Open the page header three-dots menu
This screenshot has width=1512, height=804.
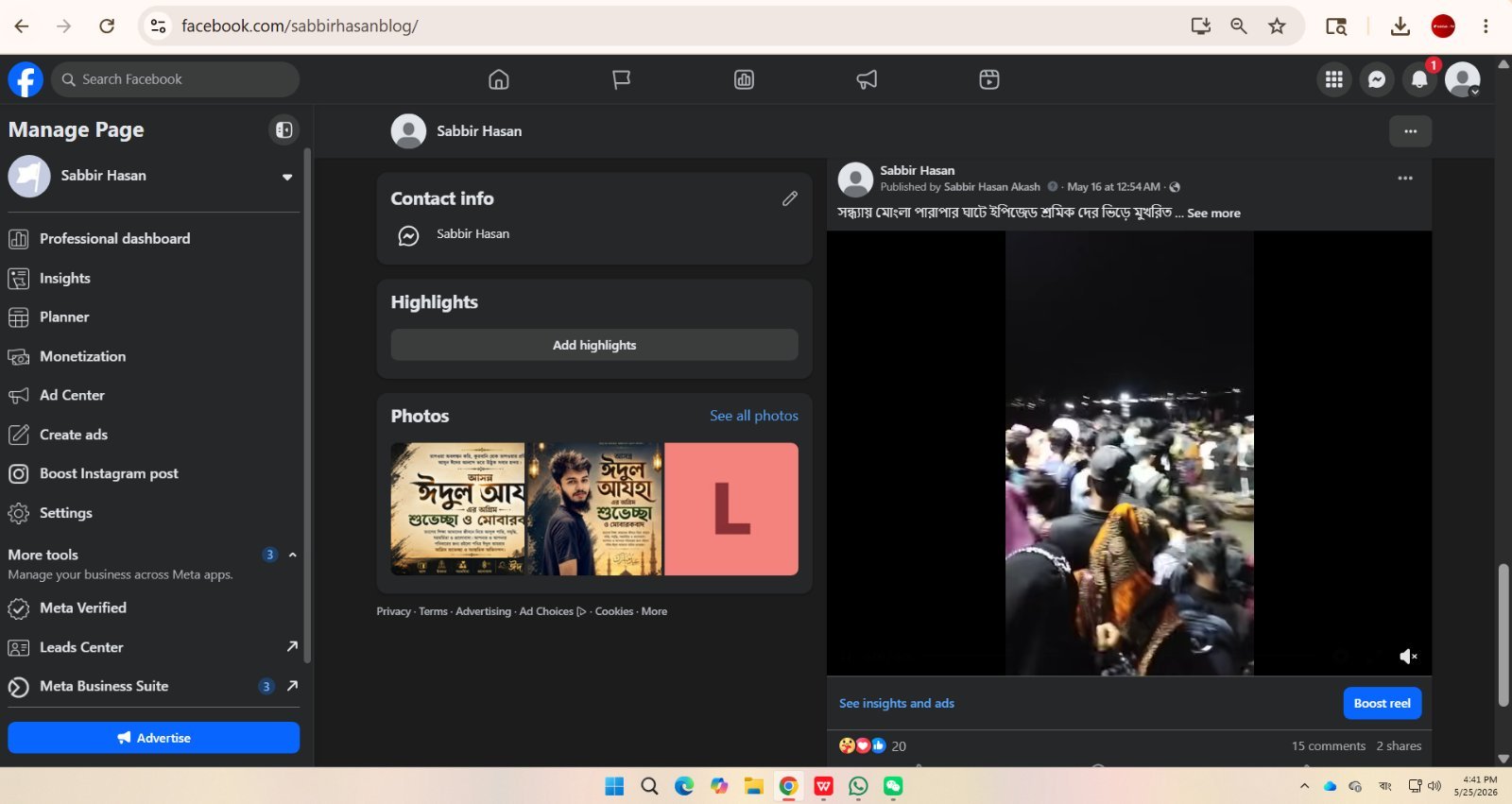pos(1410,131)
